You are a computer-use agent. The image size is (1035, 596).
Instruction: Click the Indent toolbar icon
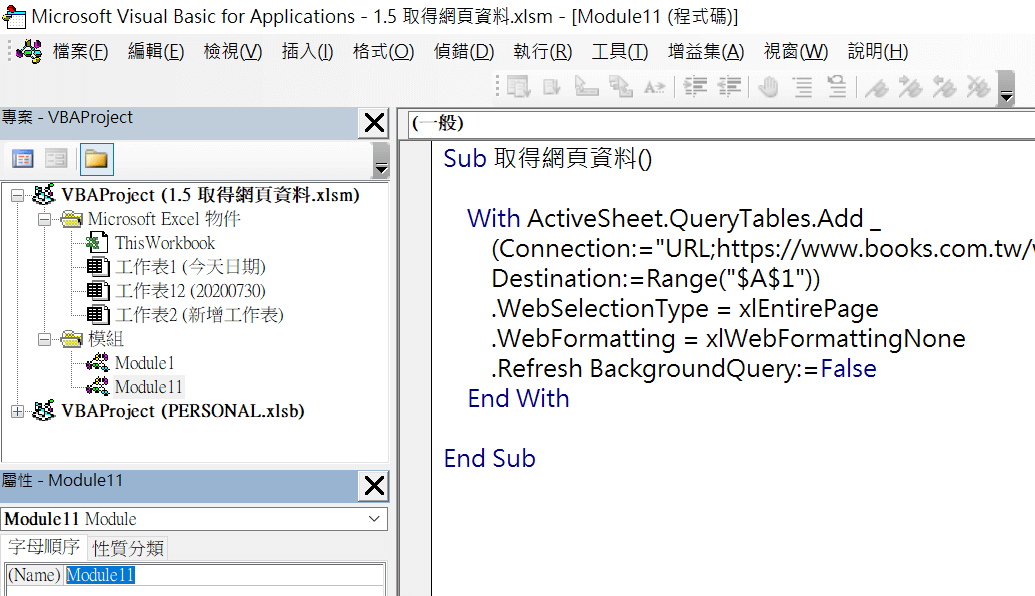click(695, 86)
